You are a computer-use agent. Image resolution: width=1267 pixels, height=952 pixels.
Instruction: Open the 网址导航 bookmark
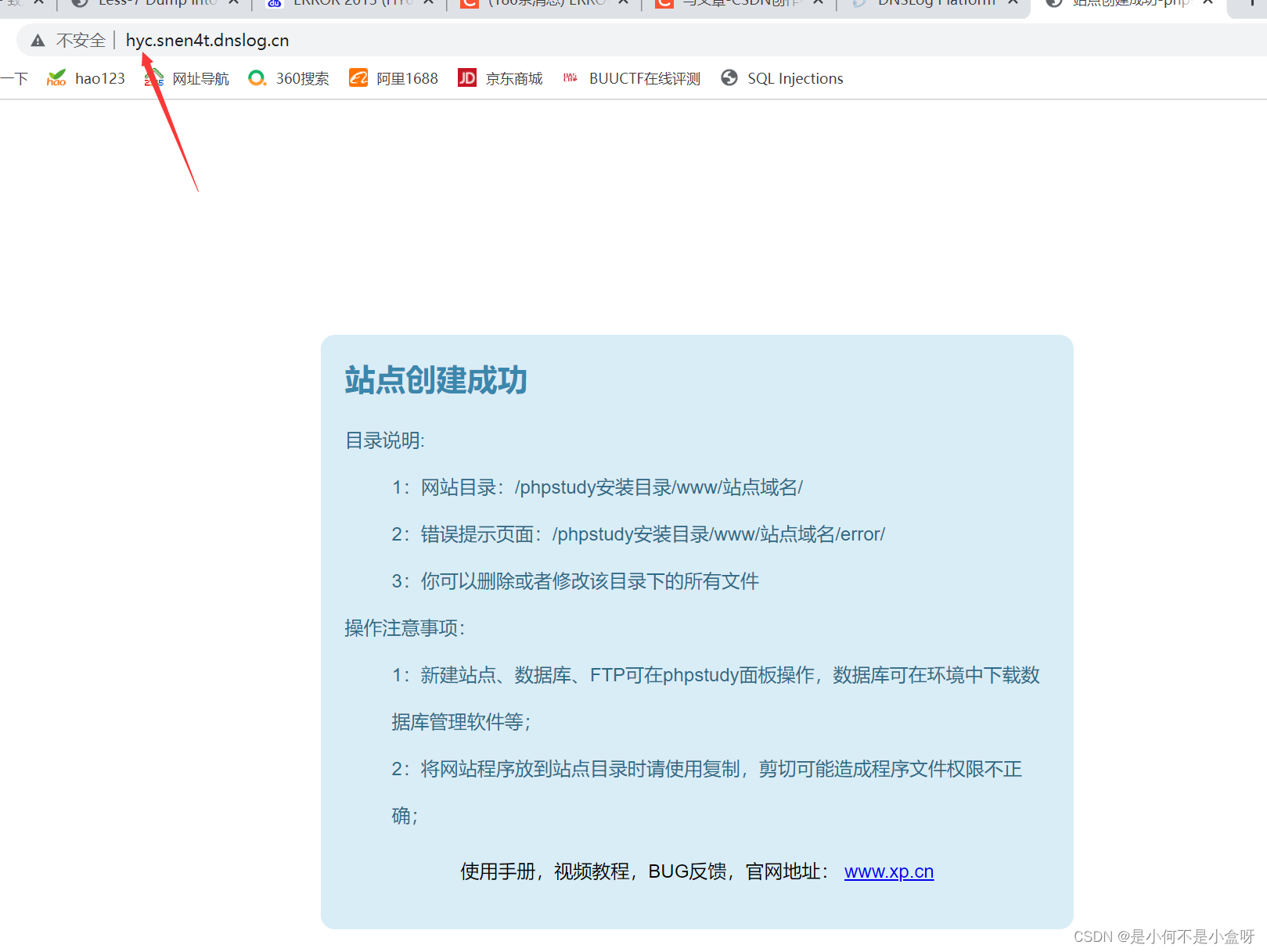pyautogui.click(x=187, y=78)
